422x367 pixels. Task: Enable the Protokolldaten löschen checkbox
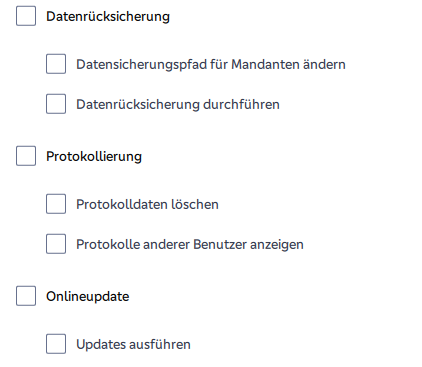(x=56, y=204)
